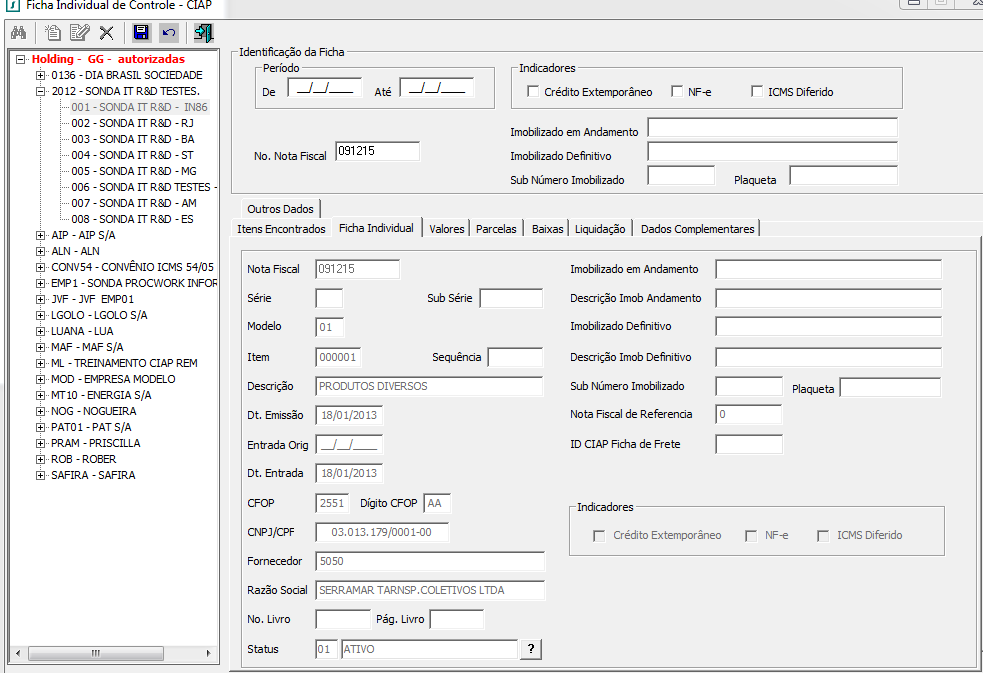Switch to the Valores tab
Image resolution: width=983 pixels, height=673 pixels.
[446, 229]
